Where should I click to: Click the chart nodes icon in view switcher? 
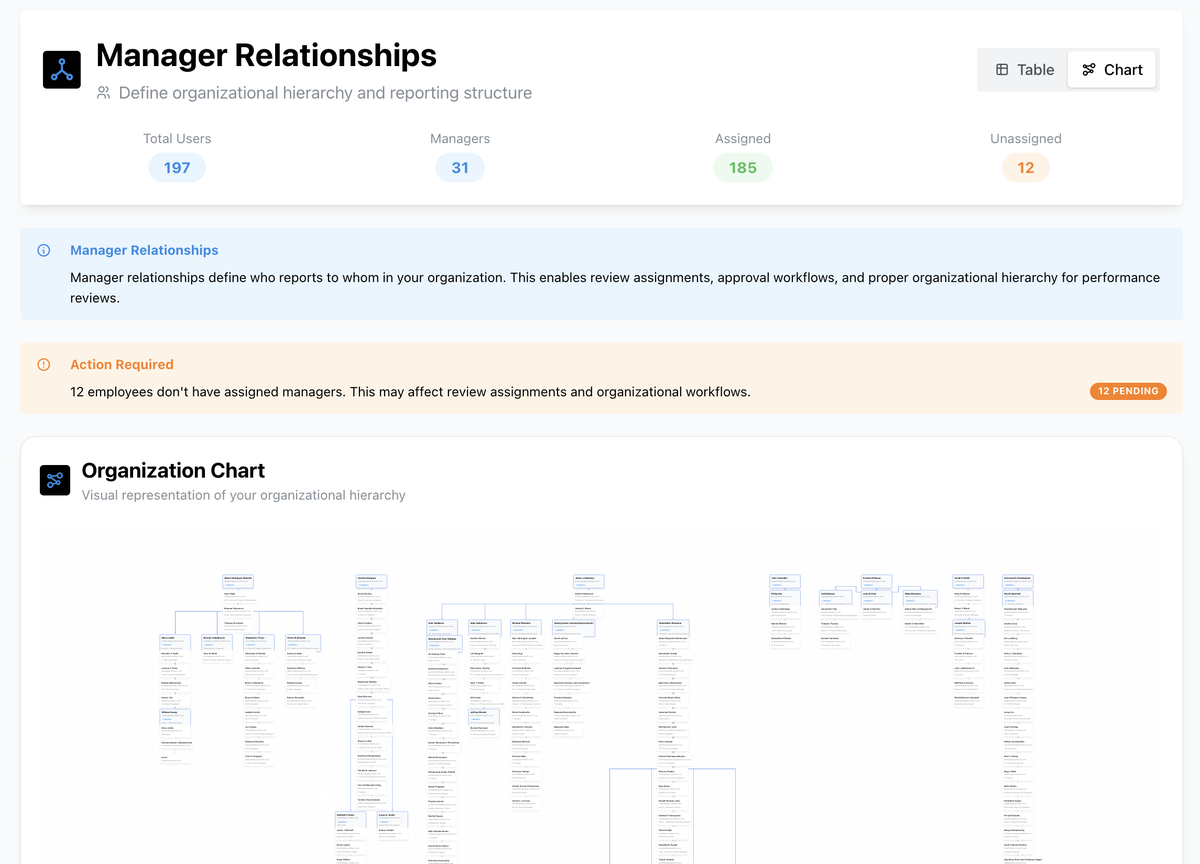click(1089, 70)
